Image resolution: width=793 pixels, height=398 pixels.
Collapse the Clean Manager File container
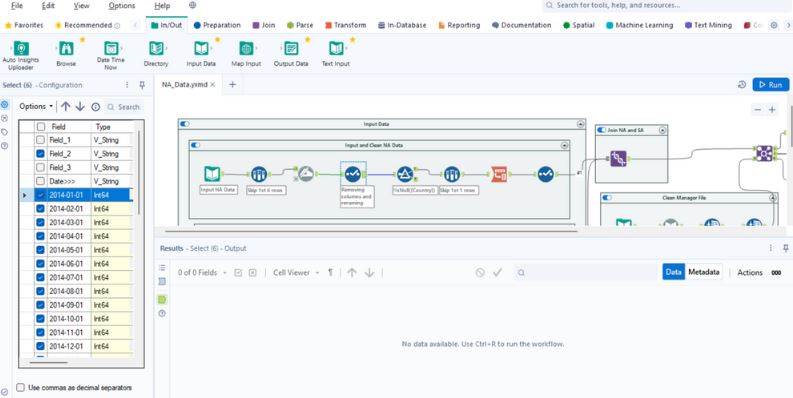[x=772, y=198]
